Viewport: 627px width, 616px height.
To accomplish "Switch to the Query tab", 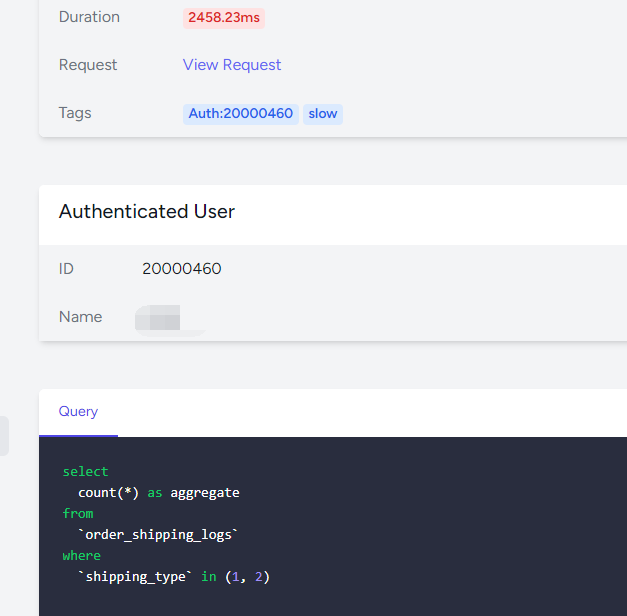I will 78,412.
